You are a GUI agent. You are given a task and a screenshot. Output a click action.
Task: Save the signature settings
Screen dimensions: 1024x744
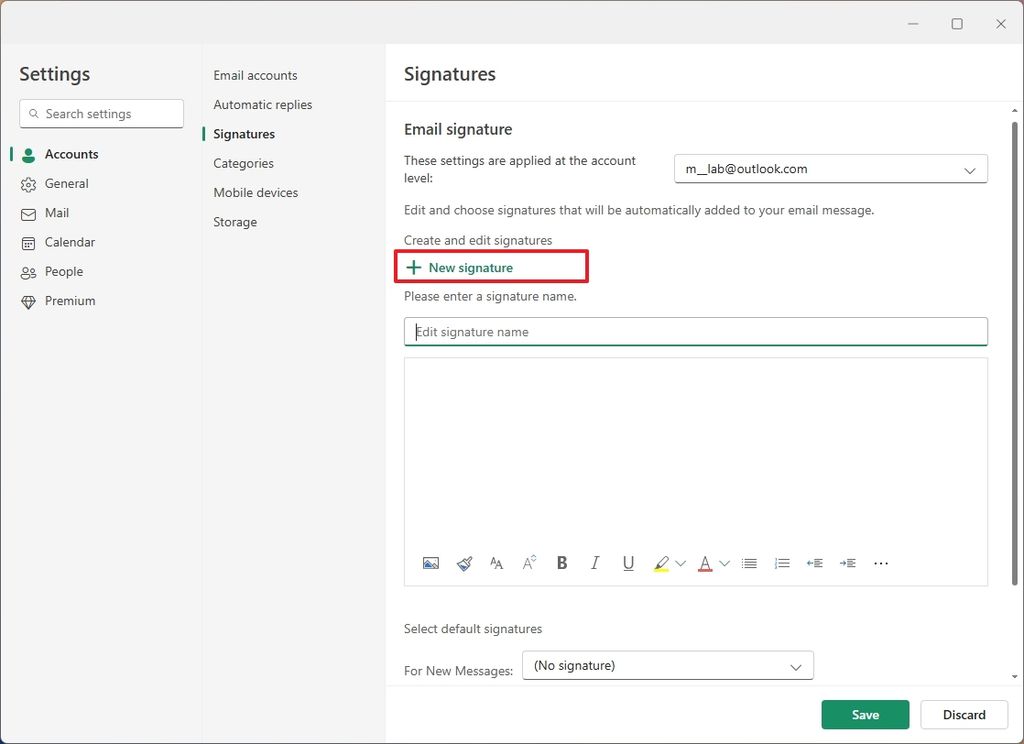pos(864,714)
